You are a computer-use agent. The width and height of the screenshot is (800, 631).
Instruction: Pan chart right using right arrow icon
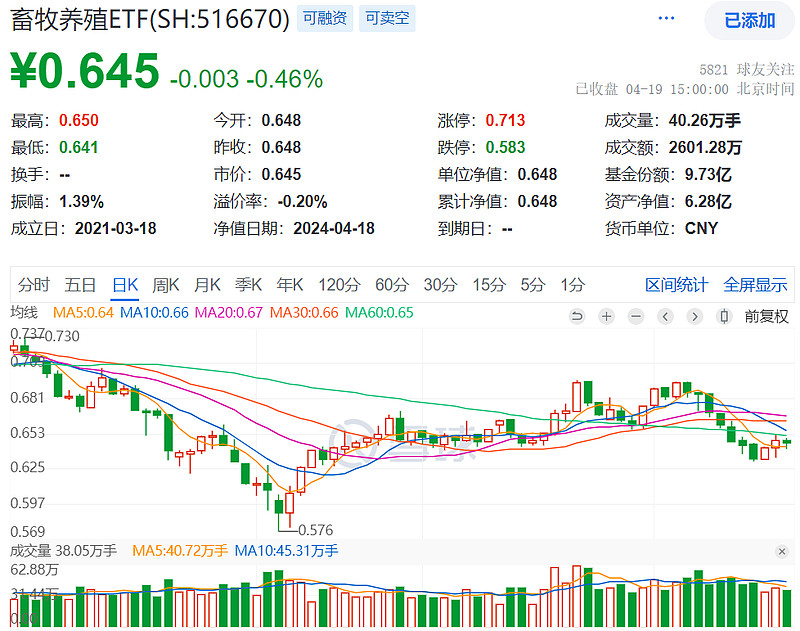(694, 316)
